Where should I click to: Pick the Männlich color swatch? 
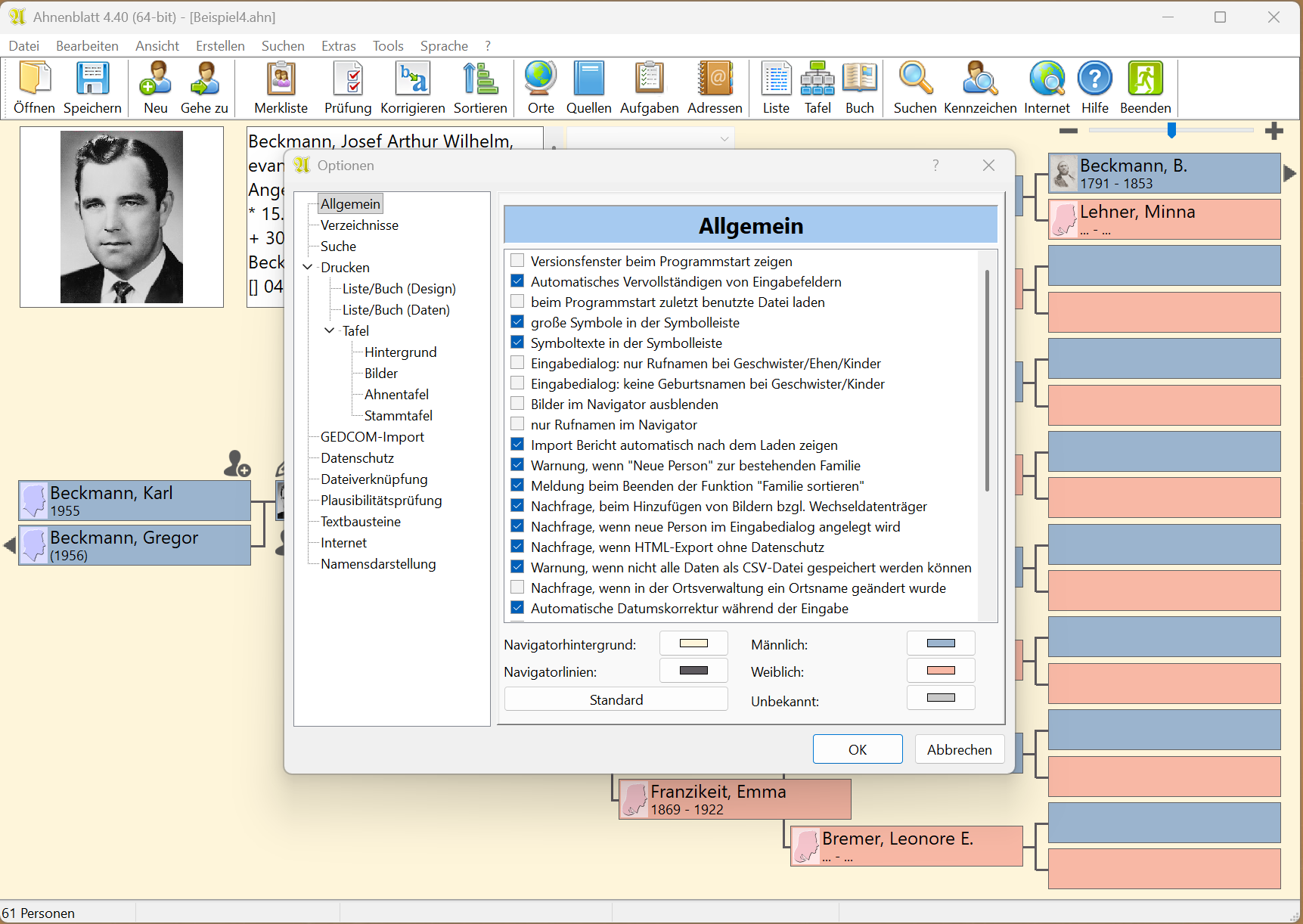click(940, 643)
